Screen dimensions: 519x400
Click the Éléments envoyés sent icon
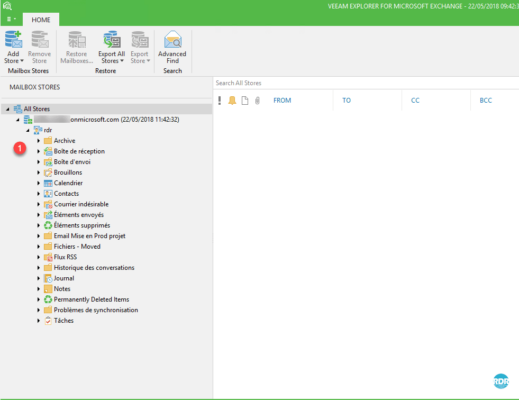point(48,215)
